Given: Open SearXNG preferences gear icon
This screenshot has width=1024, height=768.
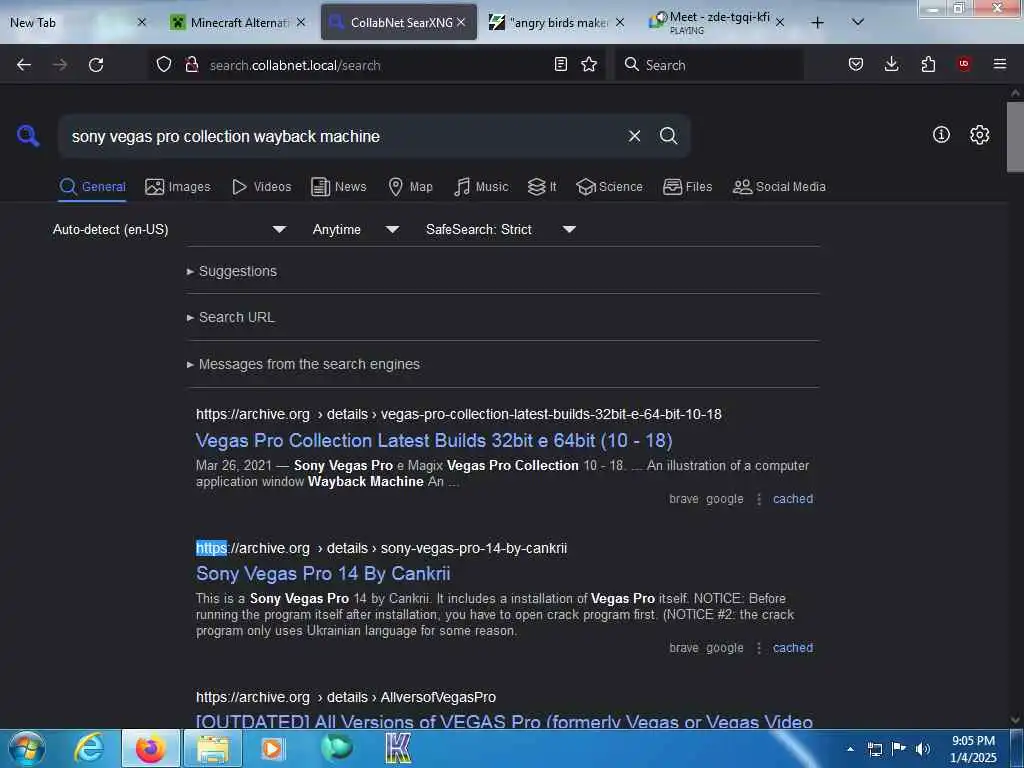Looking at the screenshot, I should [x=979, y=135].
